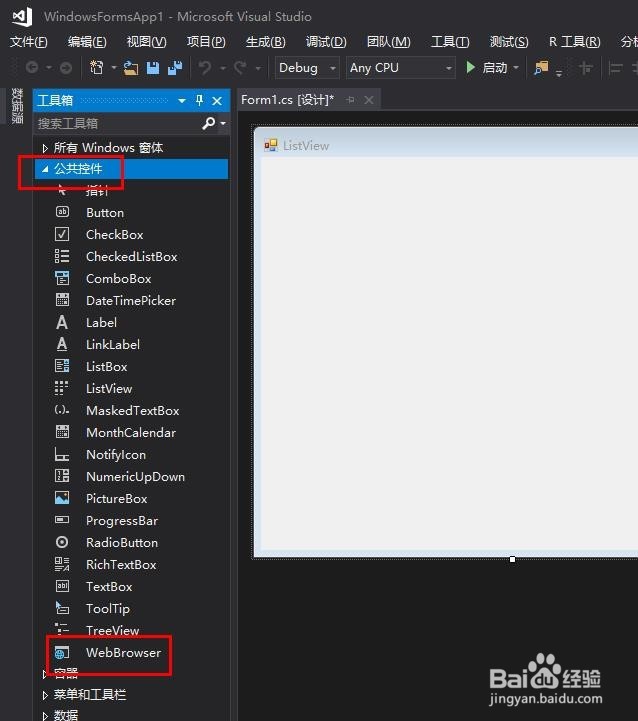
Task: Open the 文件(F) menu
Action: coord(29,42)
